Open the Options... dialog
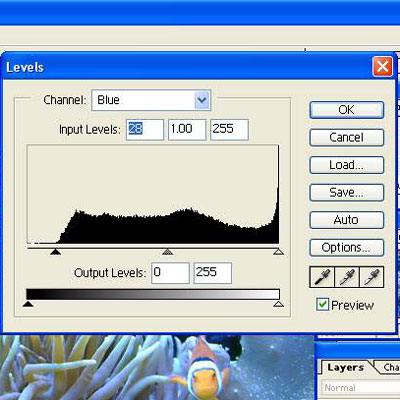This screenshot has width=400, height=400. point(347,248)
